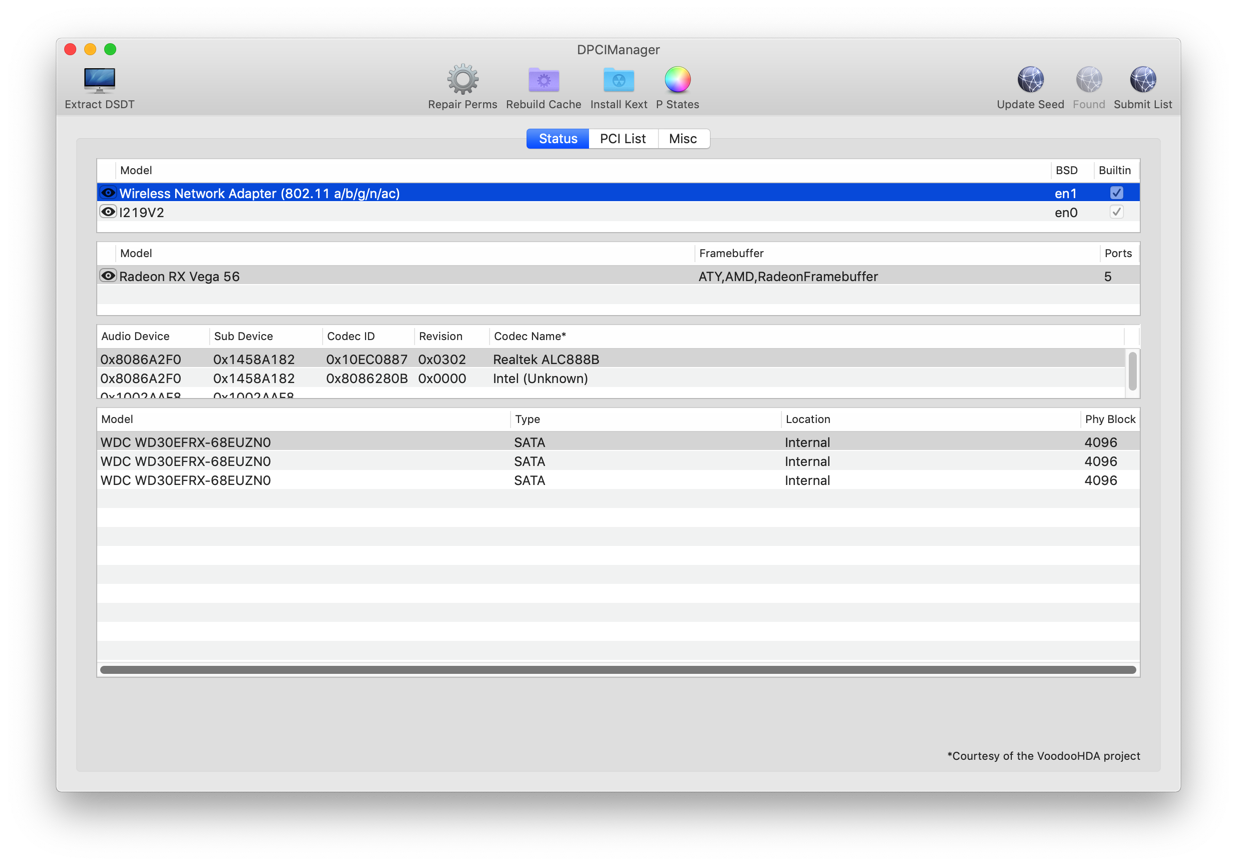
Task: Select the Revision column header
Action: tap(452, 336)
